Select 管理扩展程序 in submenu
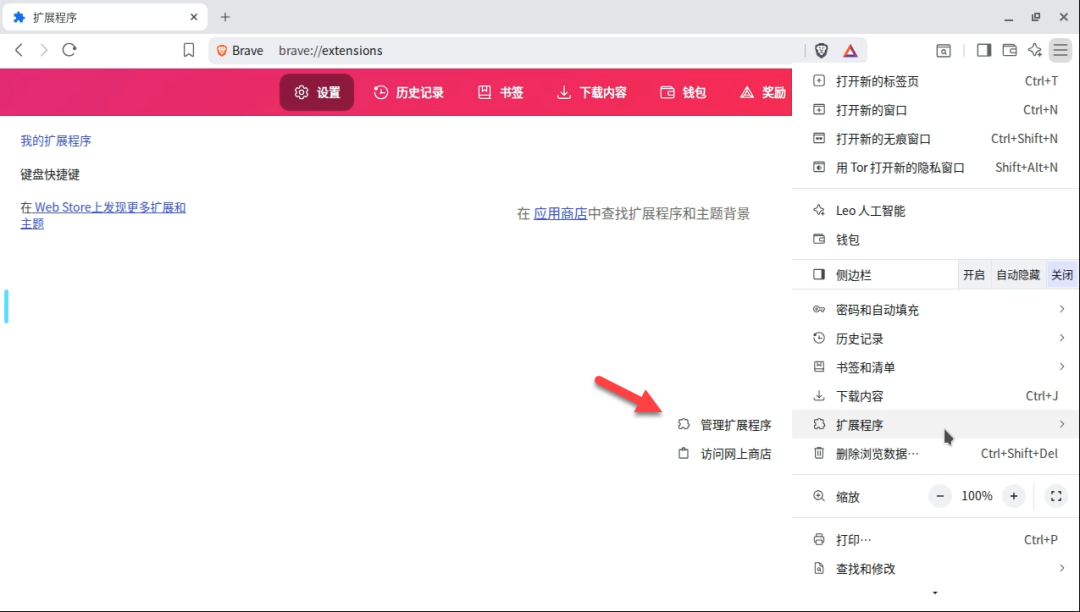This screenshot has width=1080, height=612. coord(725,425)
